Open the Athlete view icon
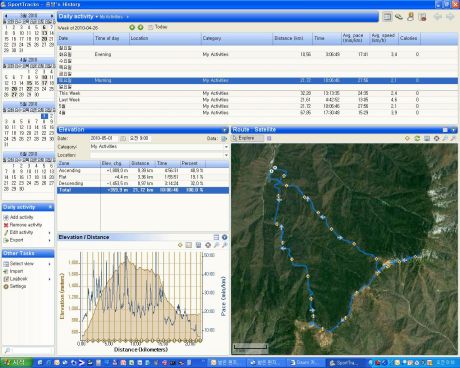 point(411,16)
